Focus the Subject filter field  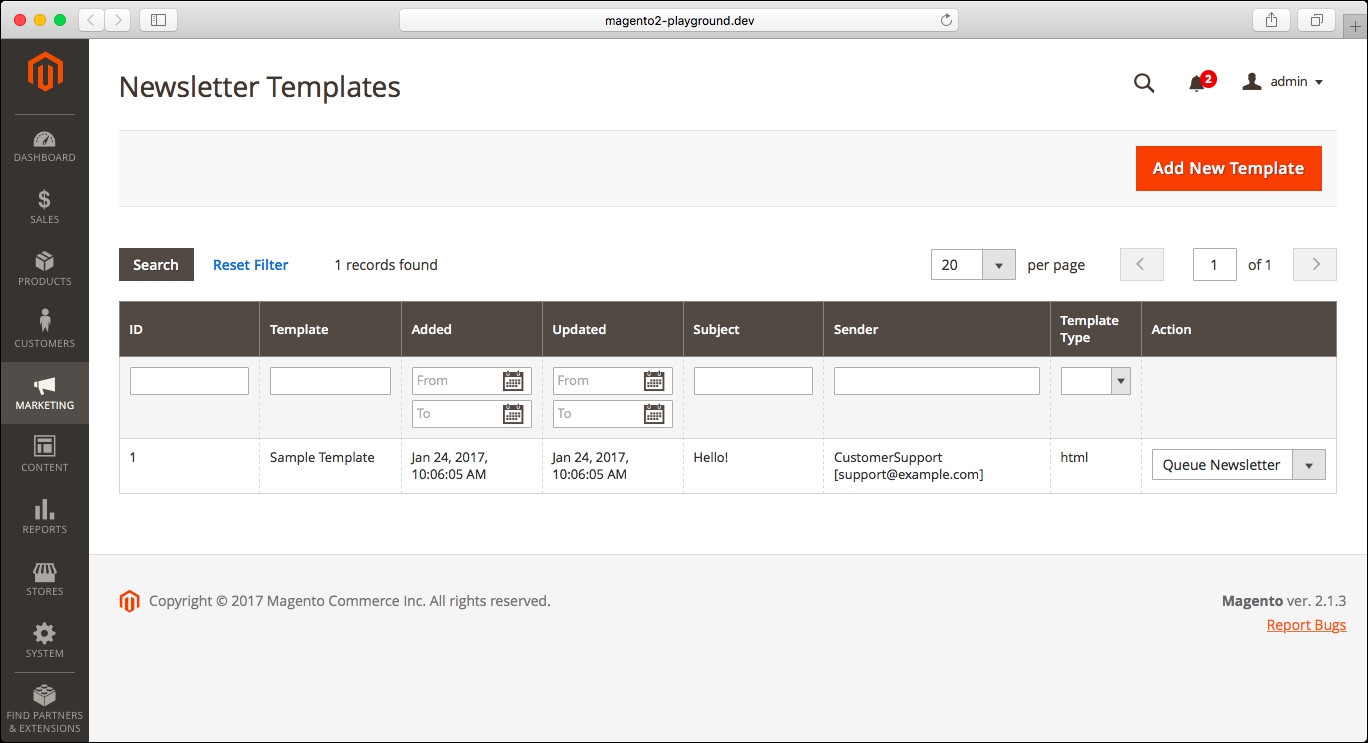tap(753, 381)
